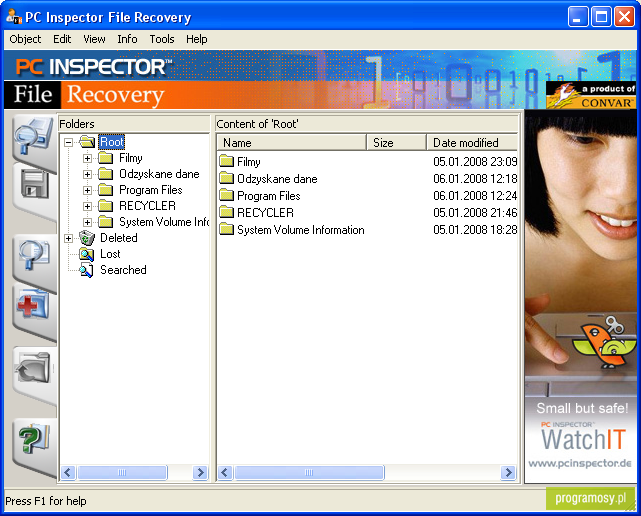Click the green question mark help icon
641x516 pixels.
(34, 439)
